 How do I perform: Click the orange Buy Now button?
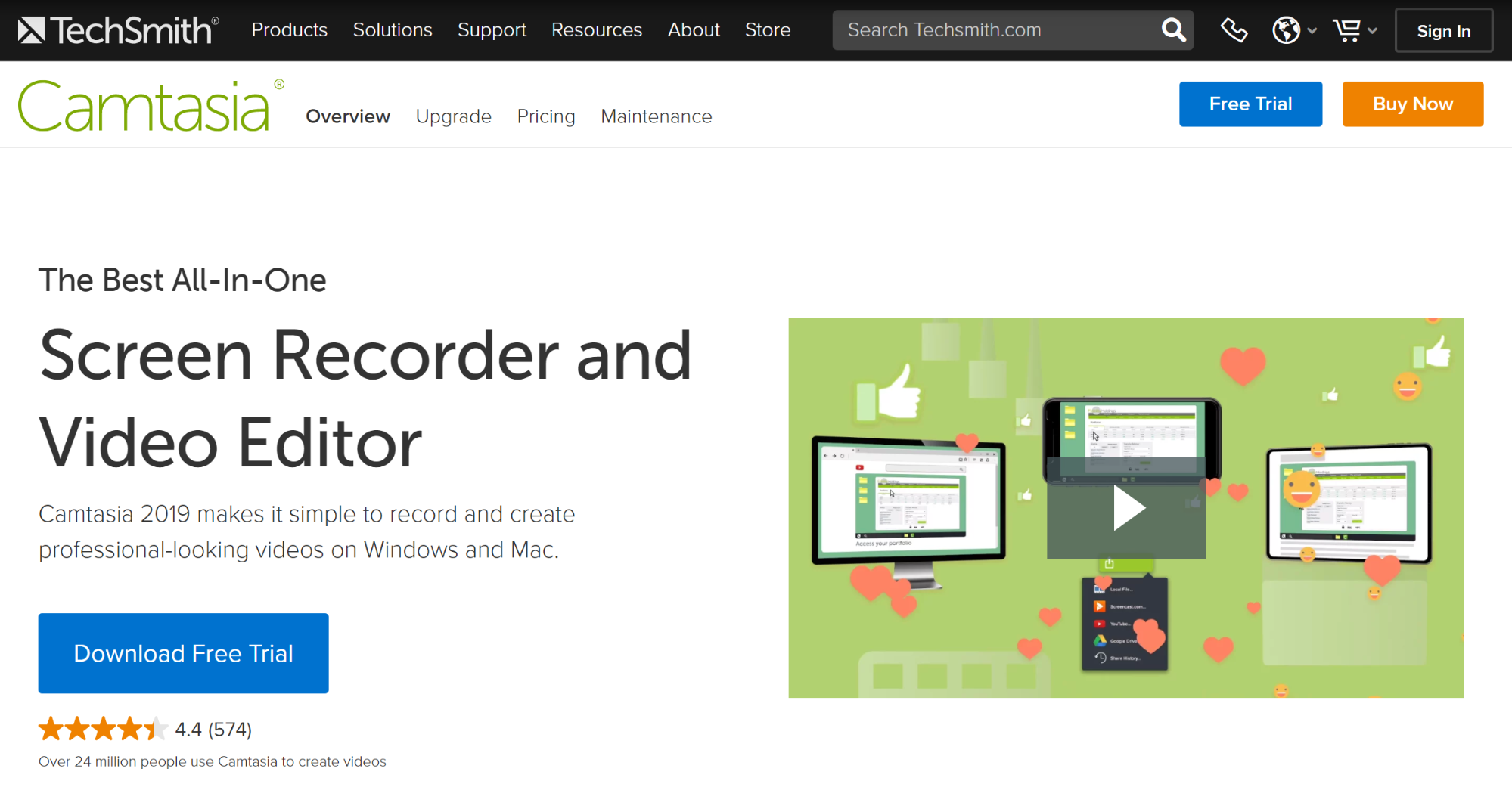pyautogui.click(x=1412, y=104)
